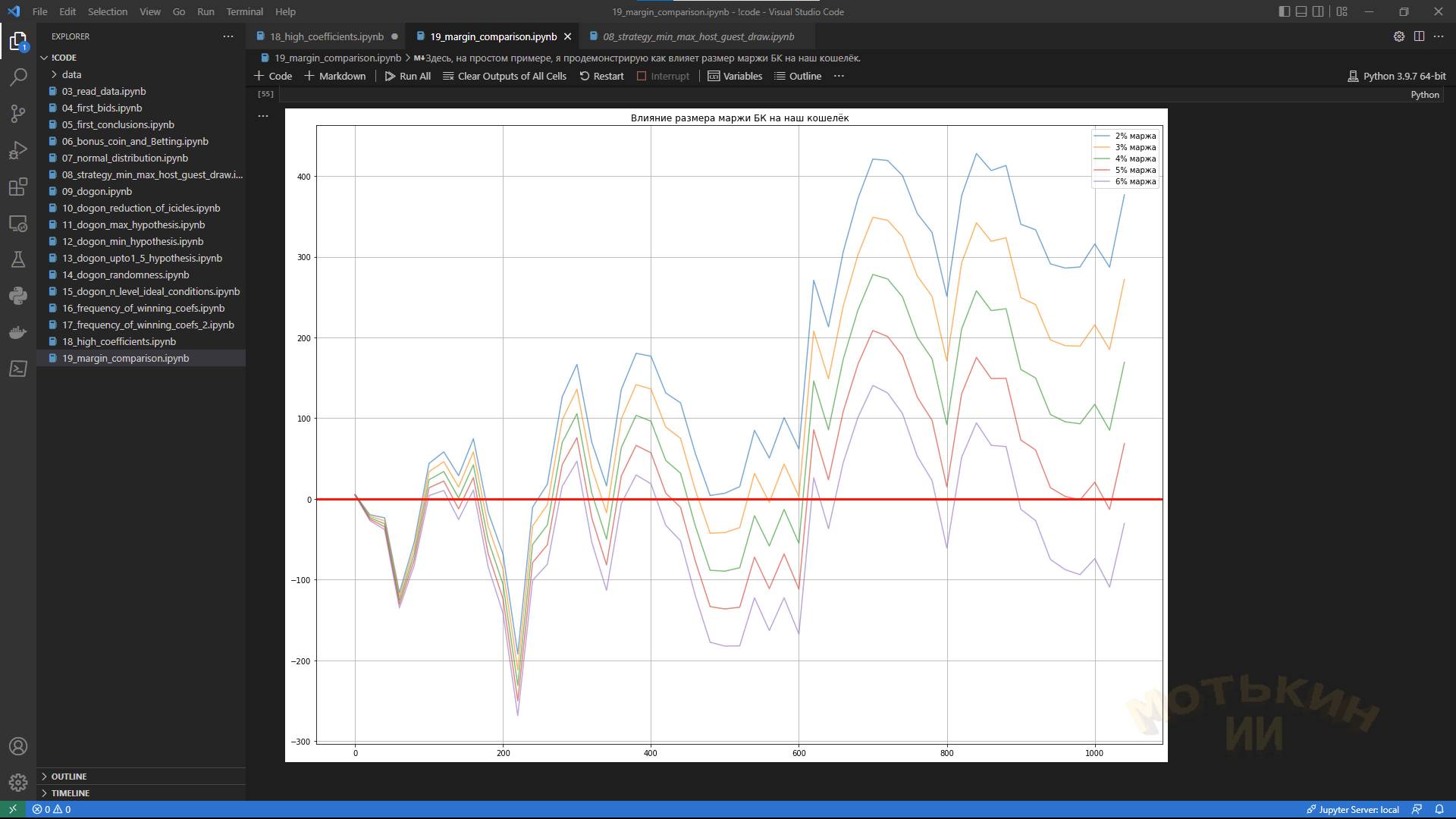Select the Source Control sidebar icon
This screenshot has width=1456, height=819.
point(18,114)
